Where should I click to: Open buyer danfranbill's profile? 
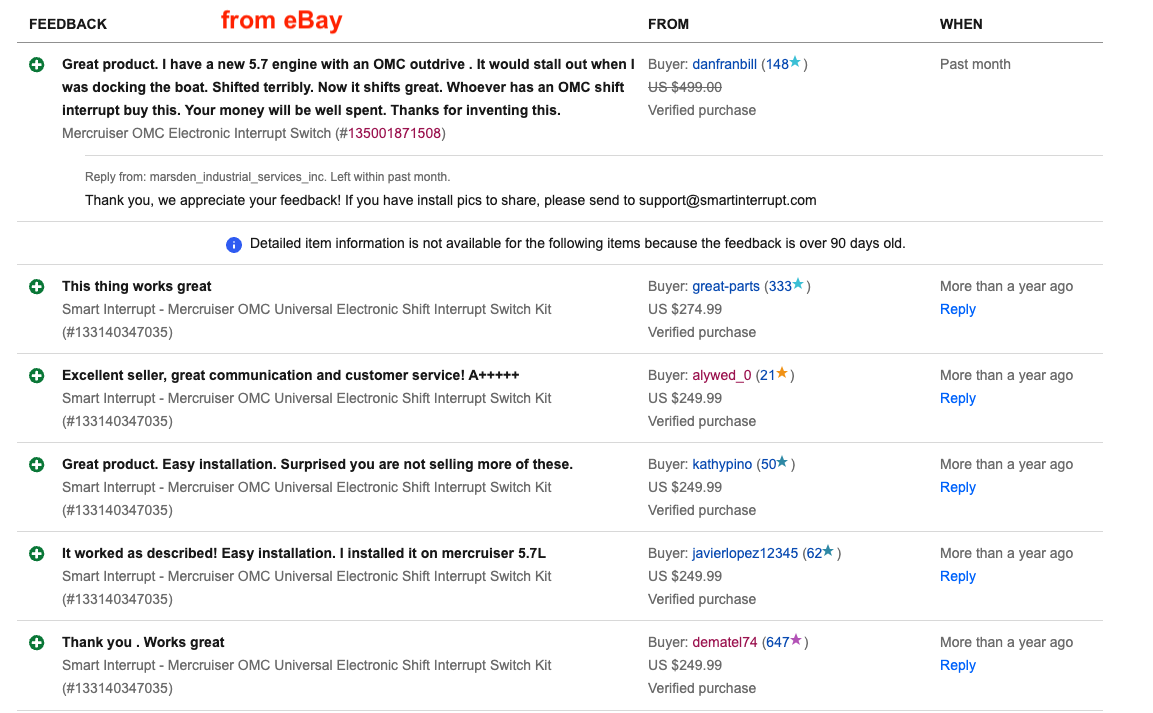pos(724,65)
